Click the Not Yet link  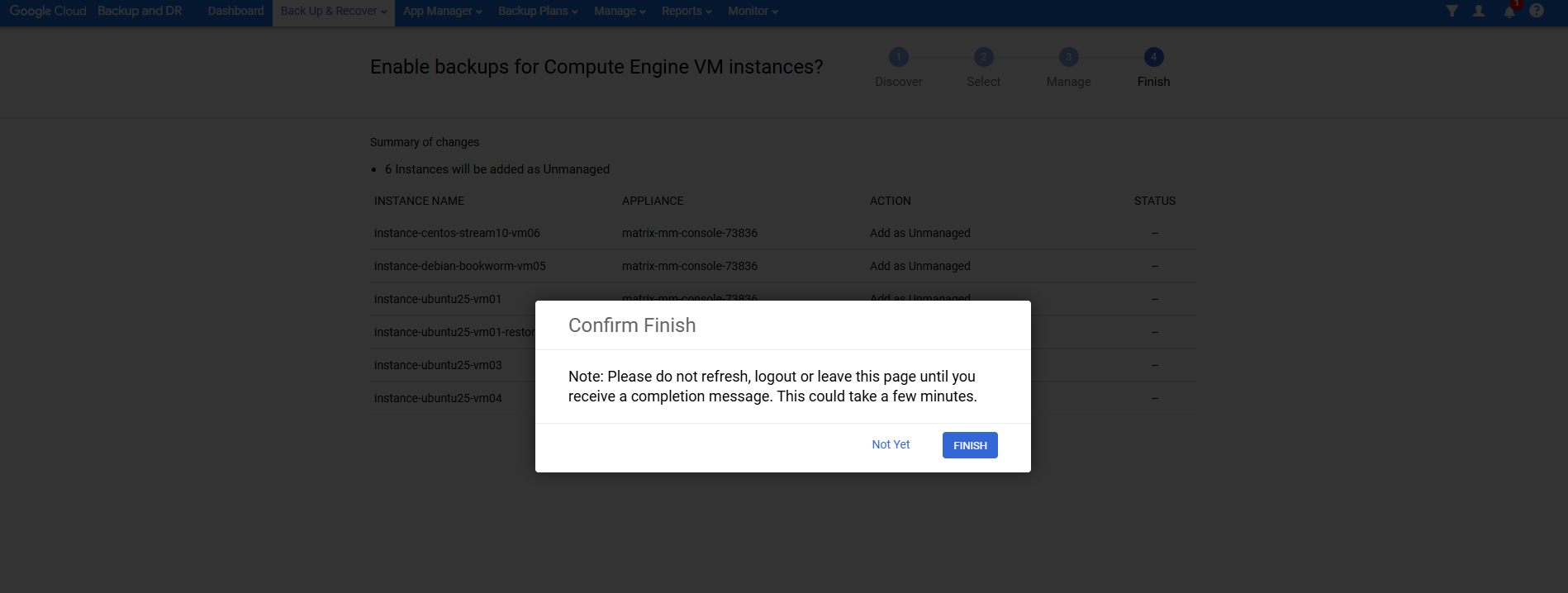tap(891, 444)
